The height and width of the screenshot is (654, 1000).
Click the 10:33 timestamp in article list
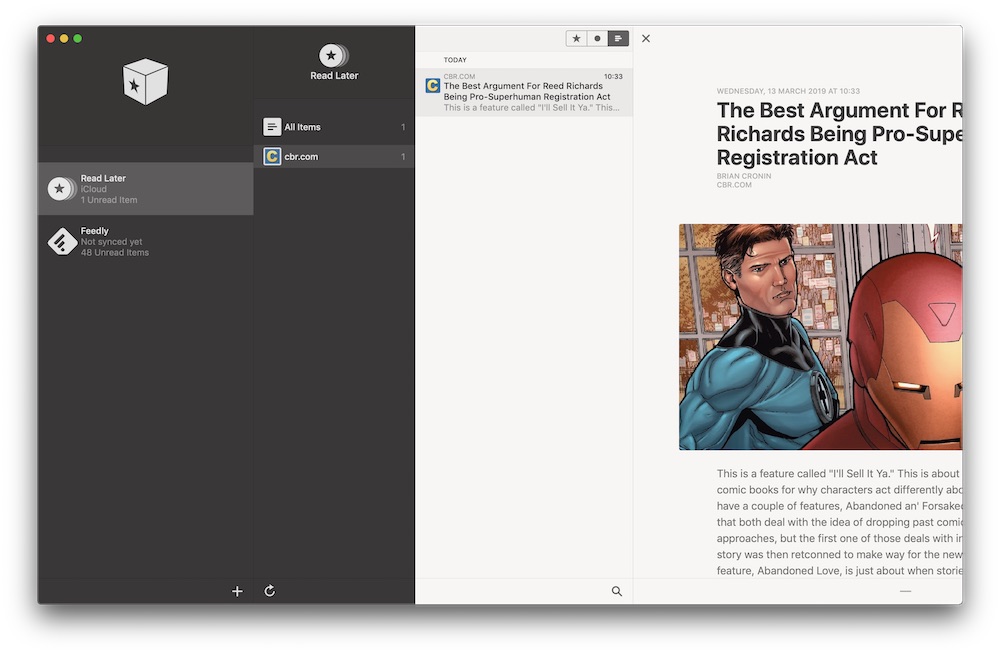pos(614,77)
